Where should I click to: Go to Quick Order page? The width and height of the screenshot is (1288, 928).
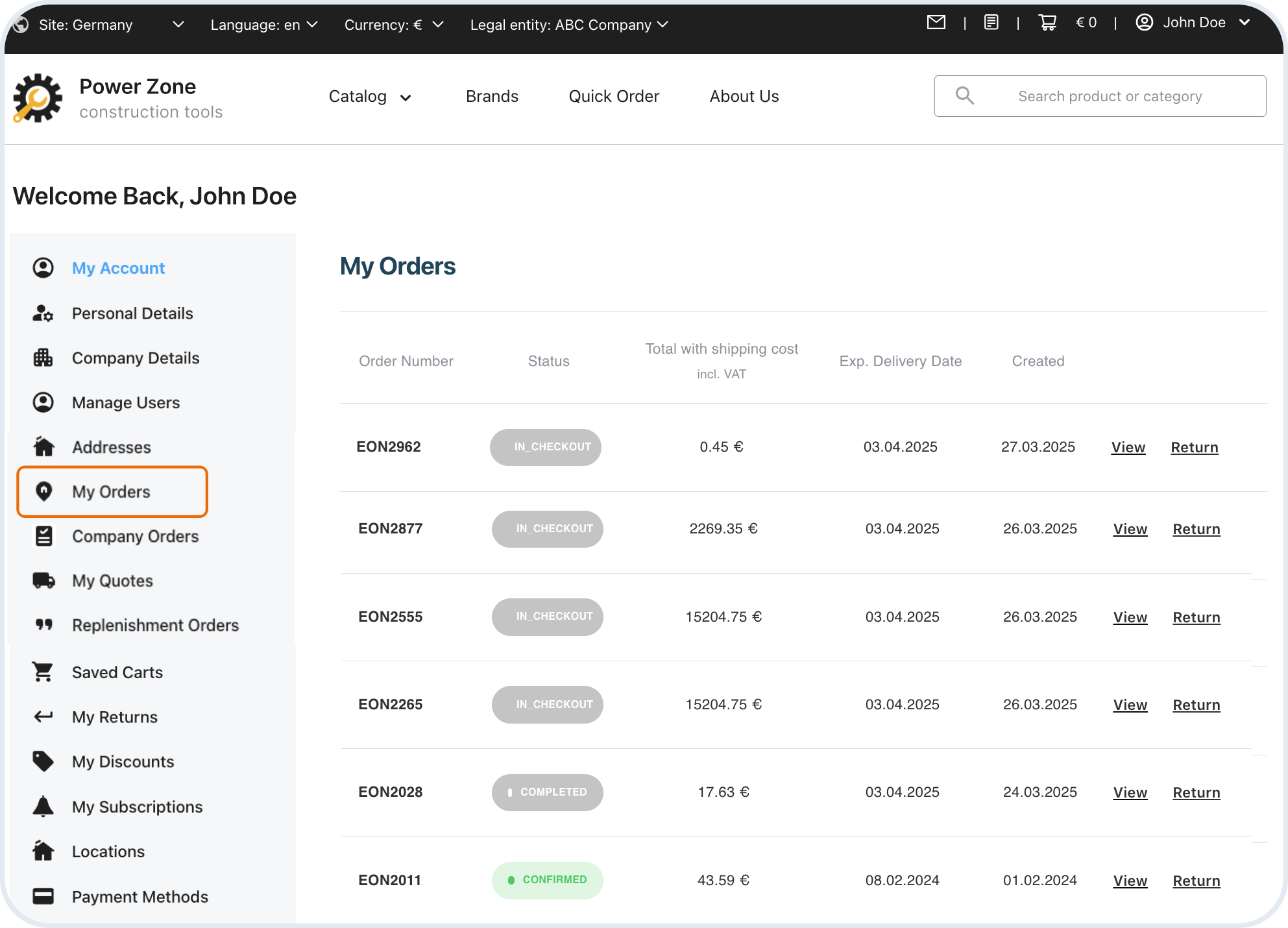tap(614, 97)
